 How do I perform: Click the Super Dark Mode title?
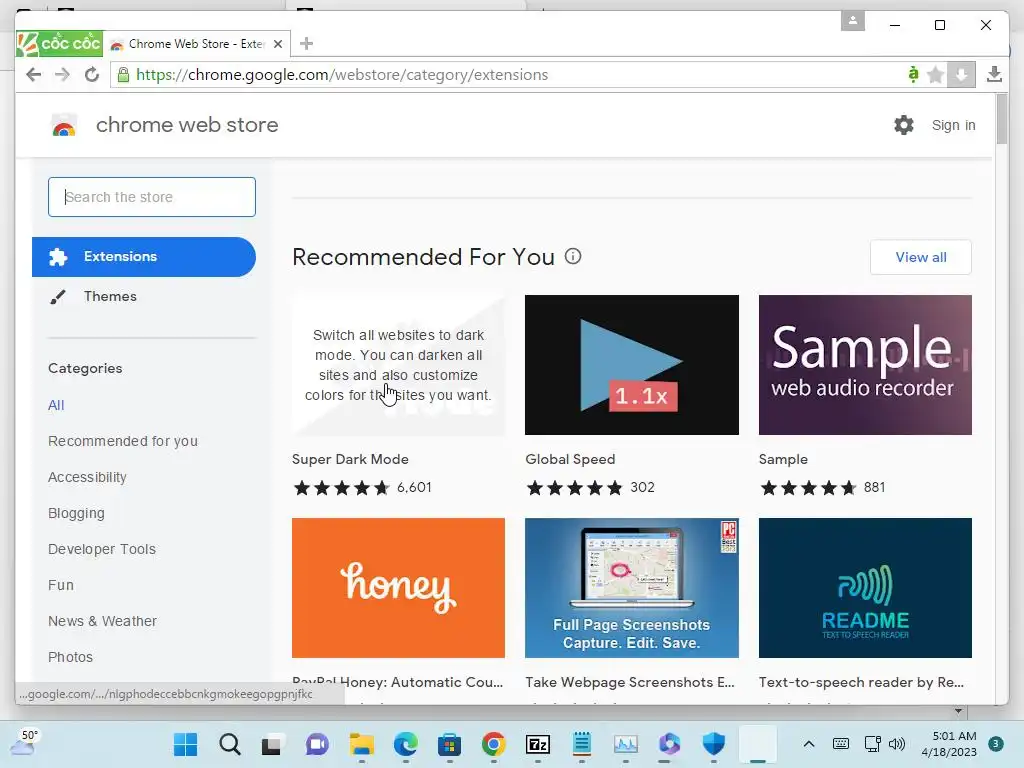[350, 459]
